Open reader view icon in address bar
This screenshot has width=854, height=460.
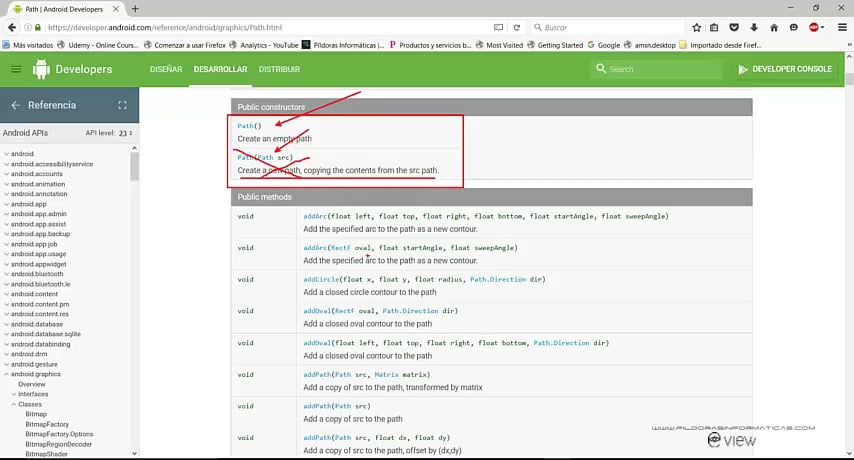pos(498,27)
